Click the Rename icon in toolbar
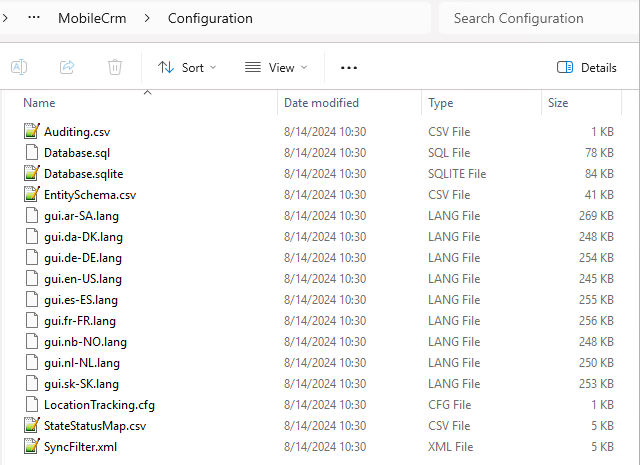Image resolution: width=640 pixels, height=465 pixels. [x=19, y=67]
